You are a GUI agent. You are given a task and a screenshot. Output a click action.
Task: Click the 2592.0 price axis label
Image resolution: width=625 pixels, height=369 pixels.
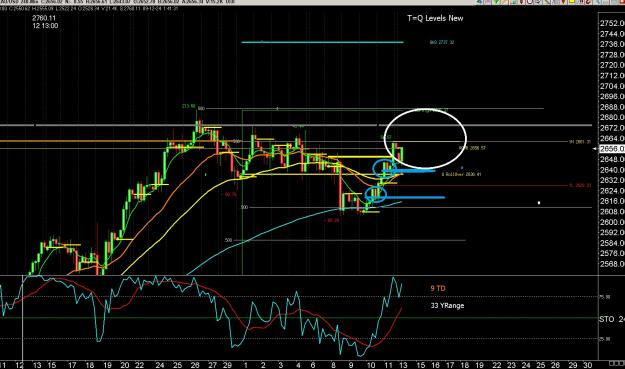(612, 232)
